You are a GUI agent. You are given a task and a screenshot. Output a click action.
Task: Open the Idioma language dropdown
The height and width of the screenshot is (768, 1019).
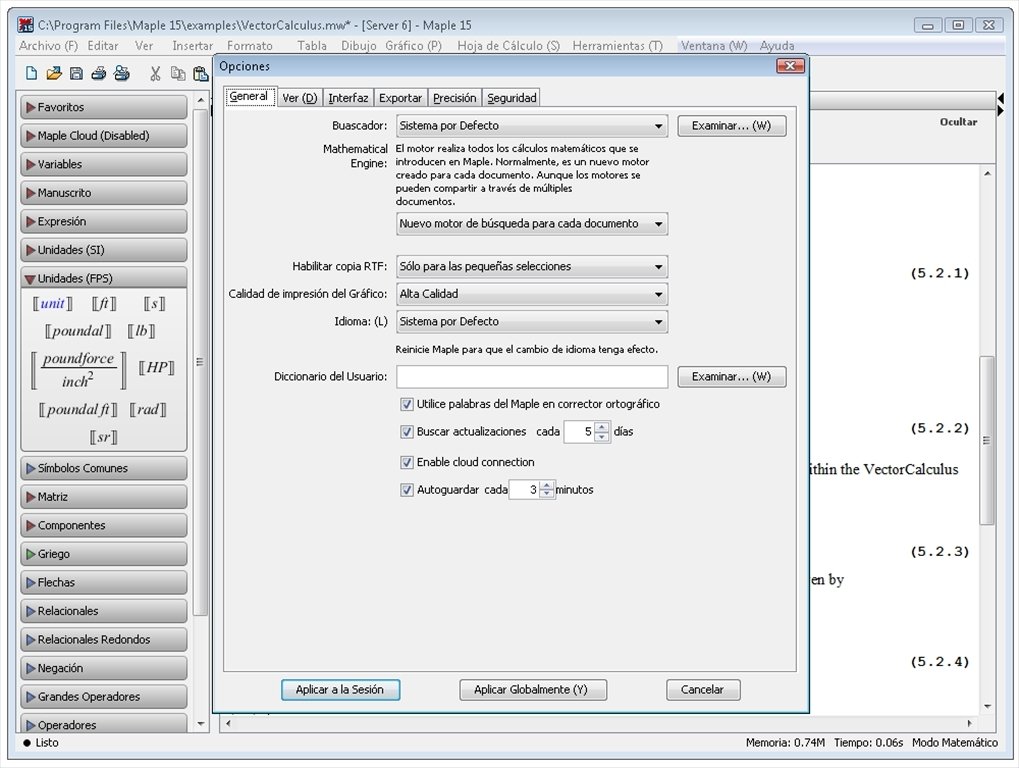pyautogui.click(x=532, y=322)
